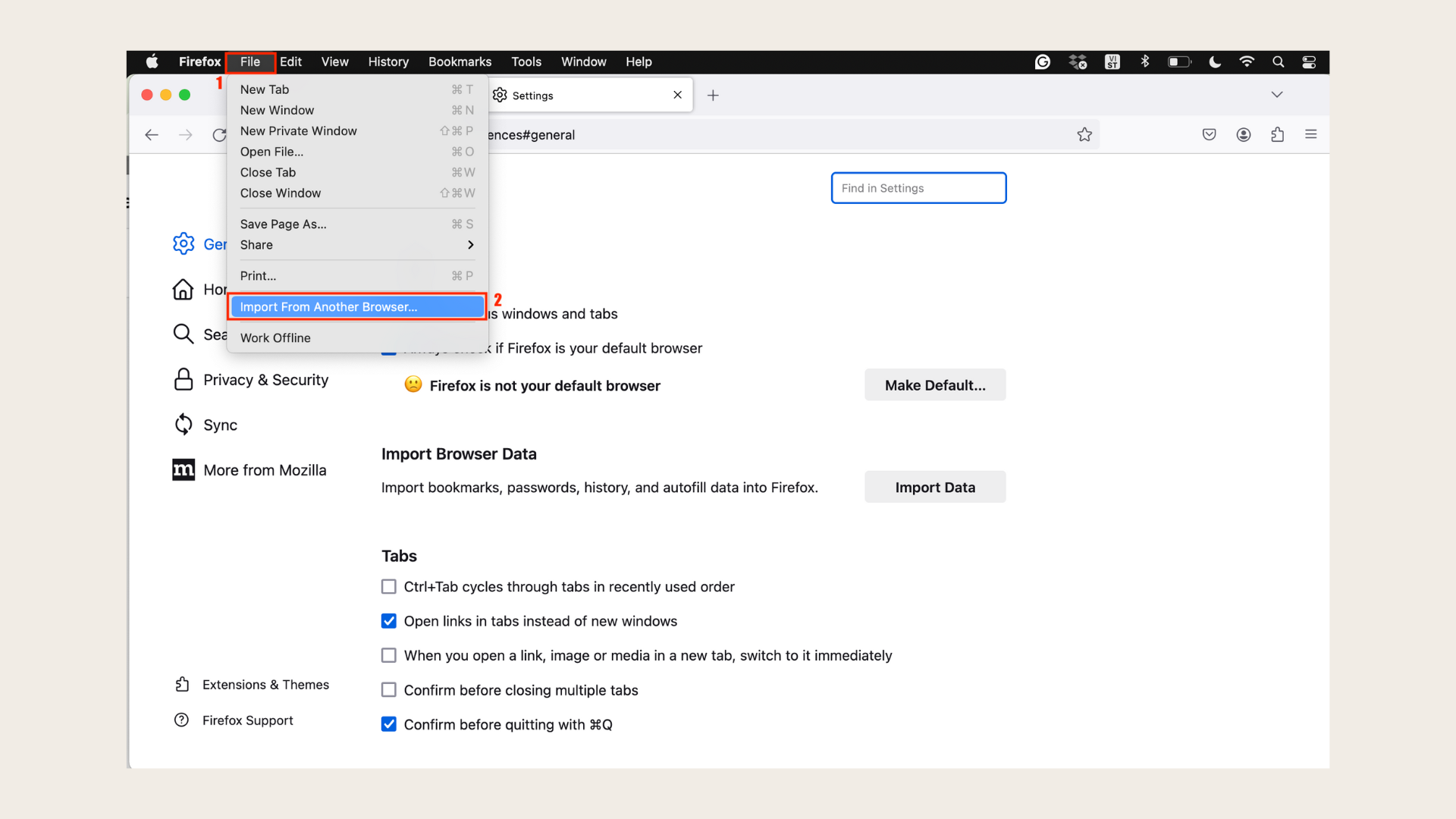1456x819 pixels.
Task: Click the File menu
Action: [250, 62]
